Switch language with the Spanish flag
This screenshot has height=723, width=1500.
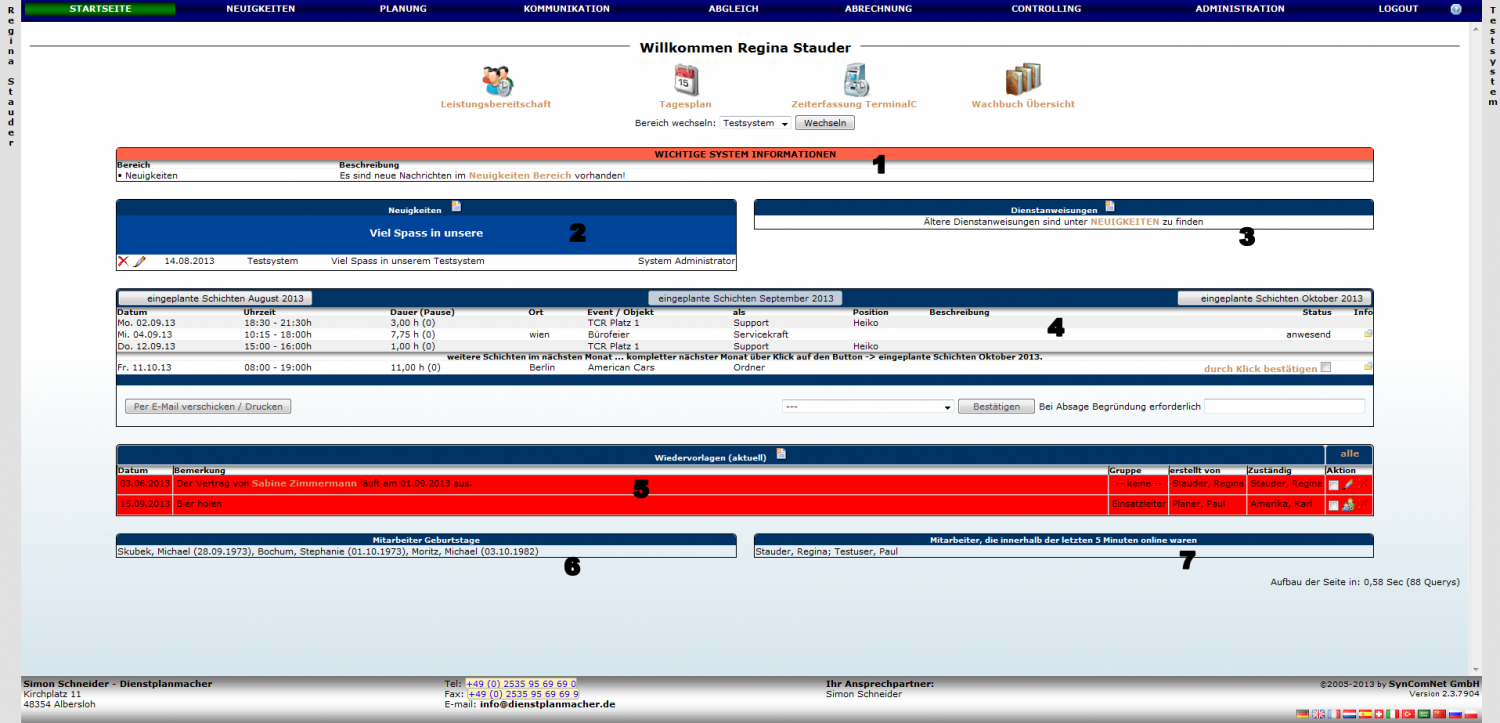click(x=1365, y=714)
